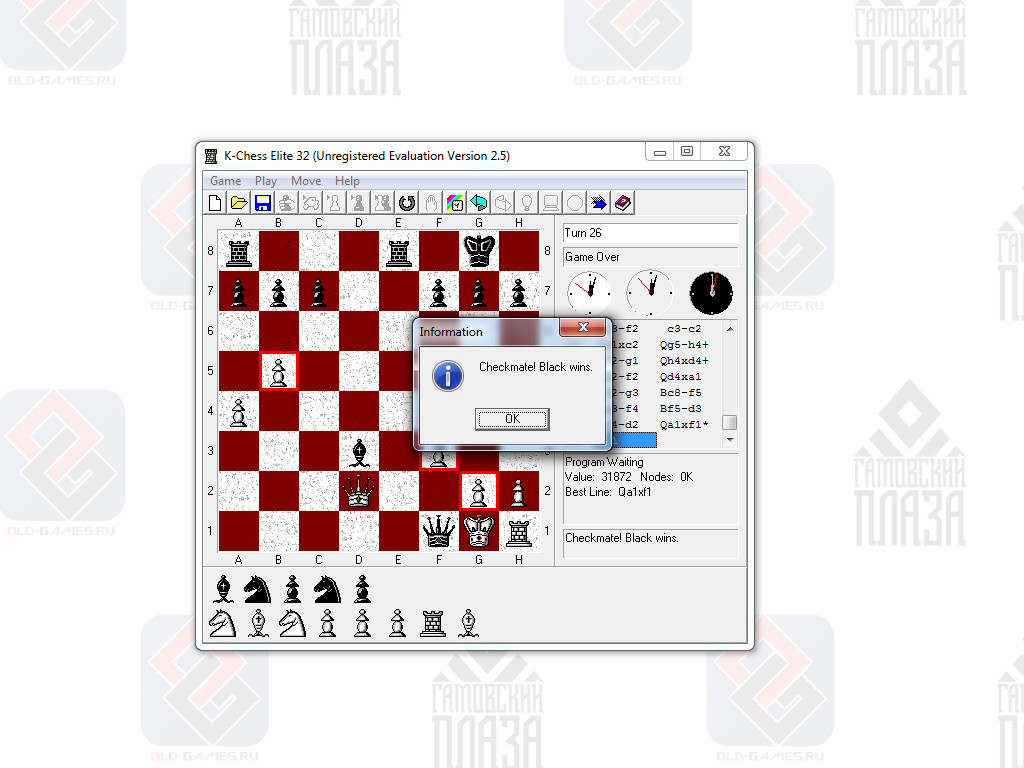Close the Information dialog with X
Image resolution: width=1024 pixels, height=768 pixels.
583,327
